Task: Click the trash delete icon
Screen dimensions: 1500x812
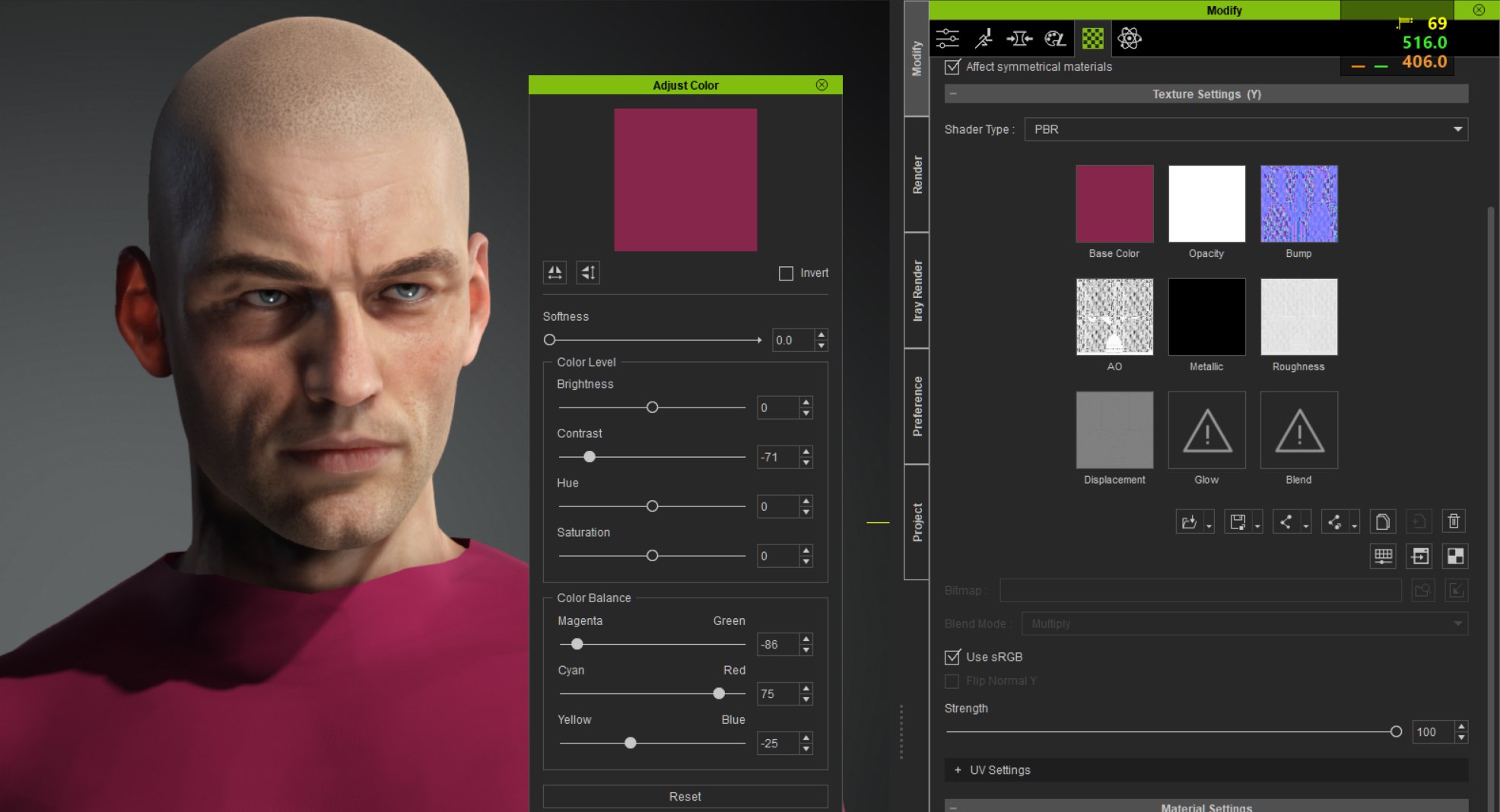Action: point(1454,522)
